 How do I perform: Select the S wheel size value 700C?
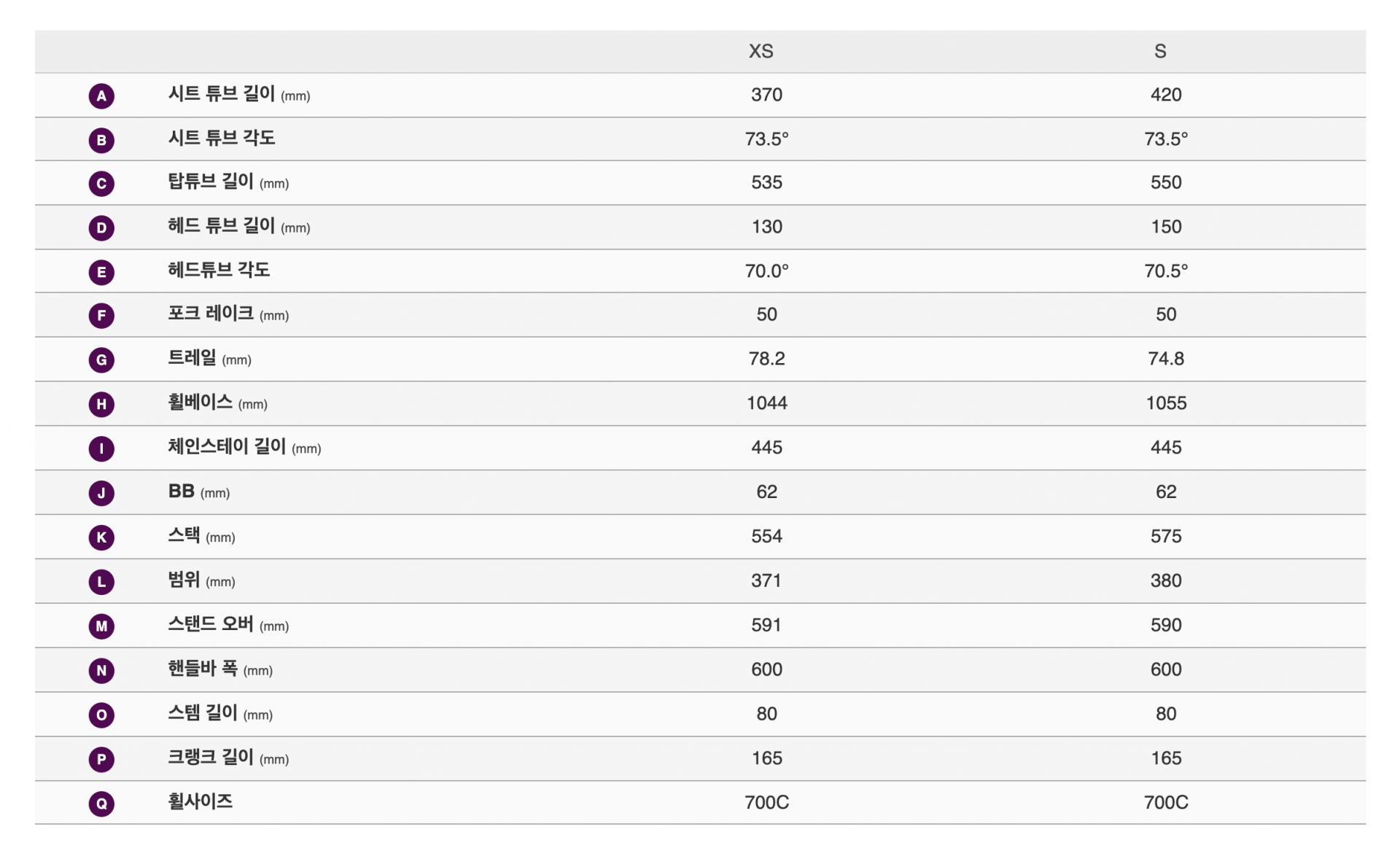[x=1166, y=803]
